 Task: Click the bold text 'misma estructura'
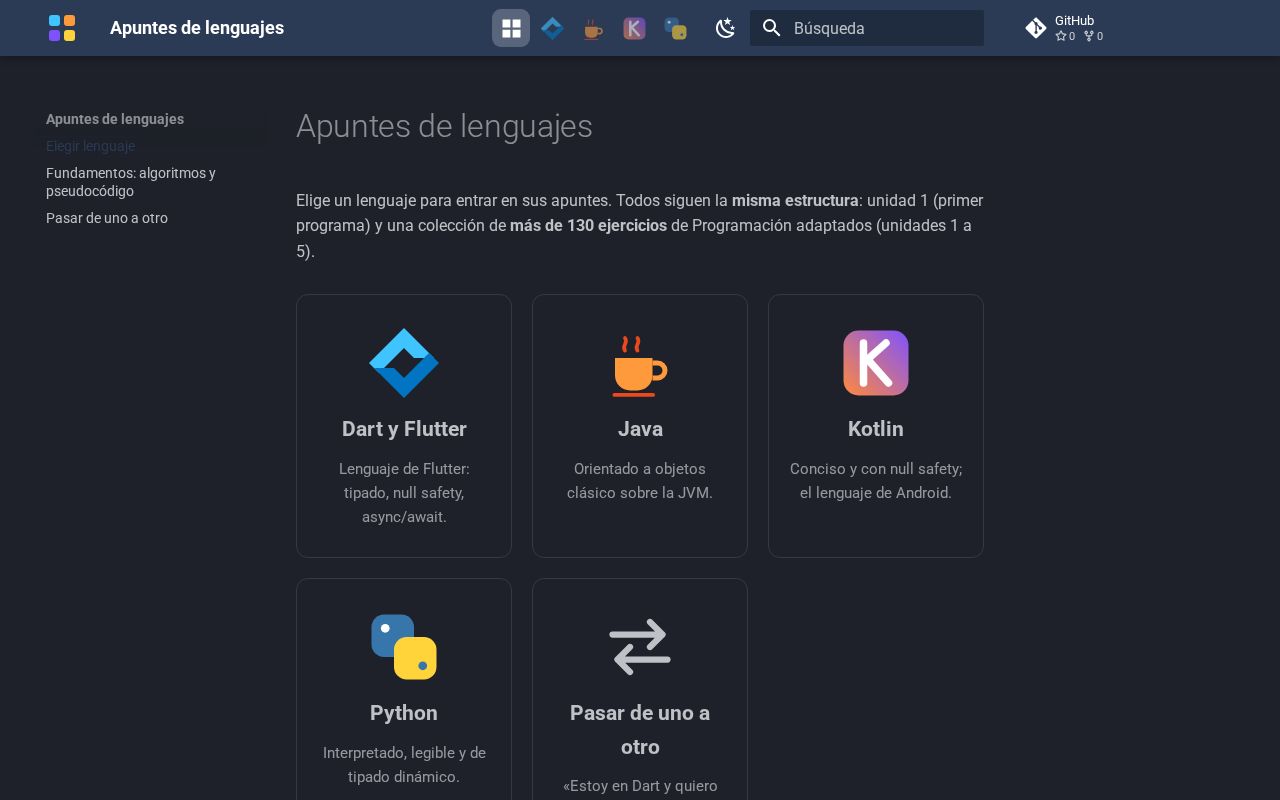[x=795, y=200]
